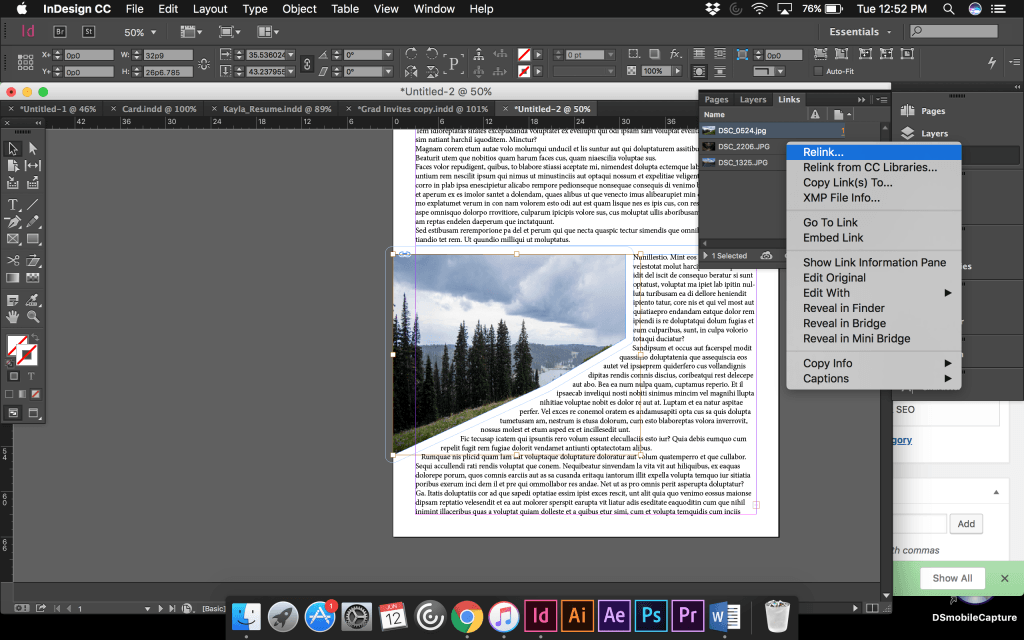
Task: Click Embed Link in the context menu
Action: click(833, 238)
